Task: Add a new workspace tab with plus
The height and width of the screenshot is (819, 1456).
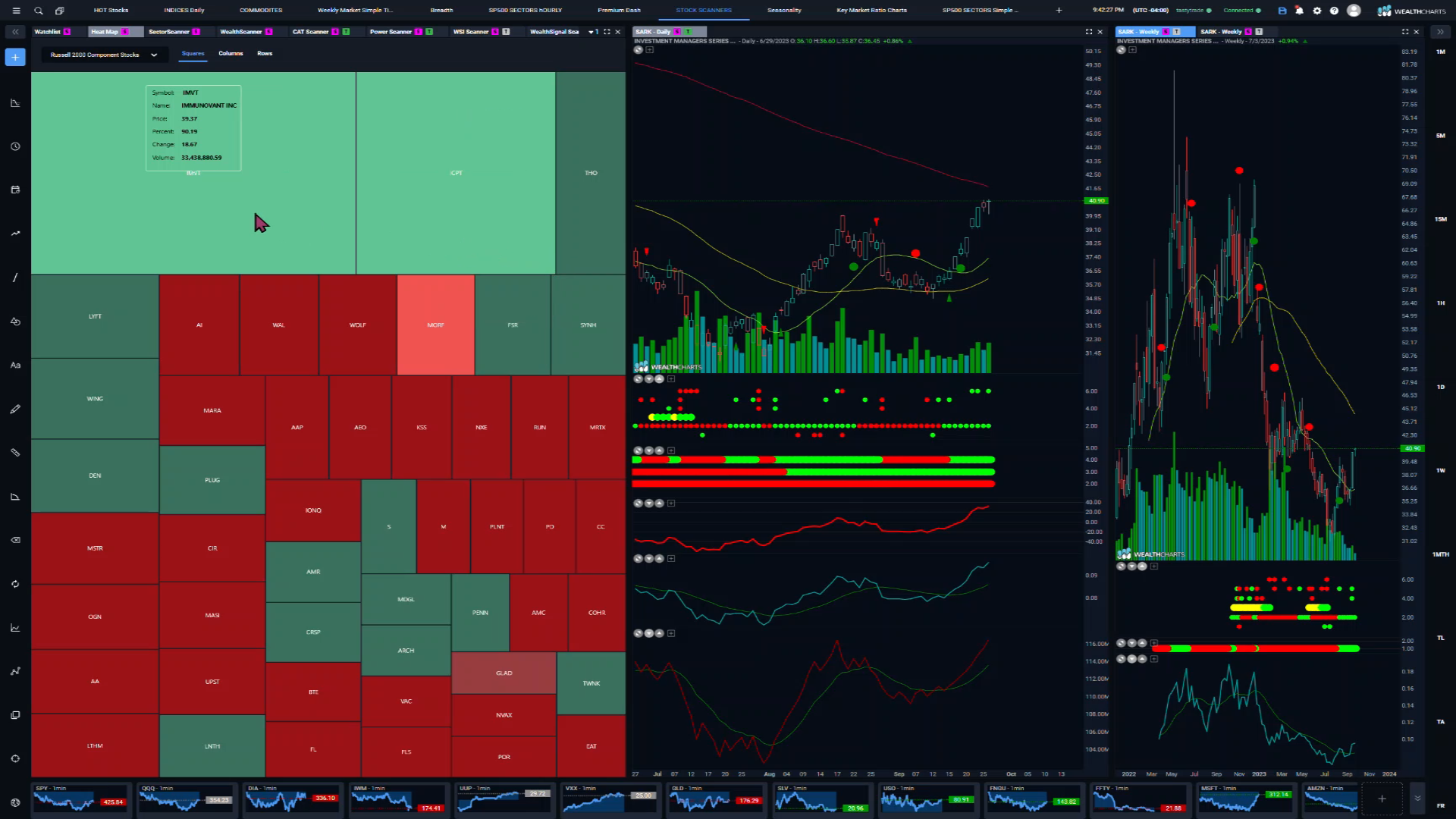Action: (x=1059, y=11)
